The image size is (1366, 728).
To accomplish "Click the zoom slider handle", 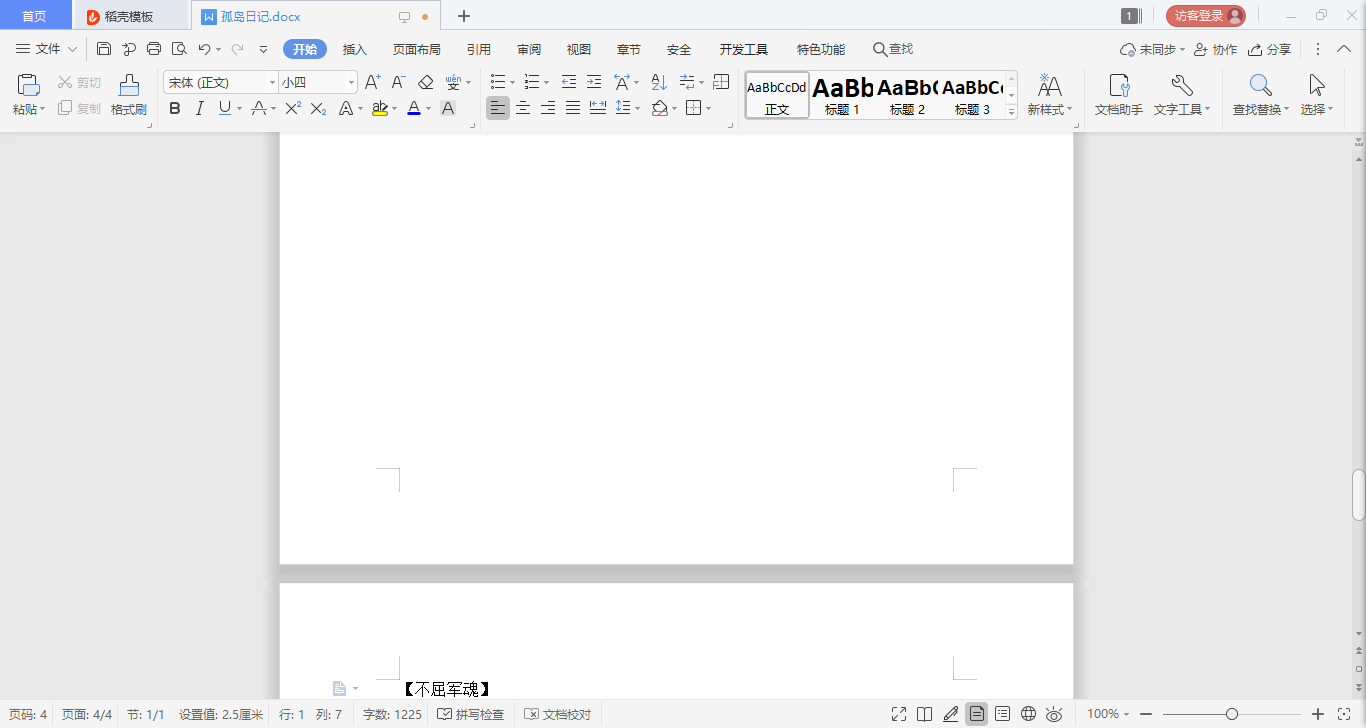I will [x=1232, y=714].
